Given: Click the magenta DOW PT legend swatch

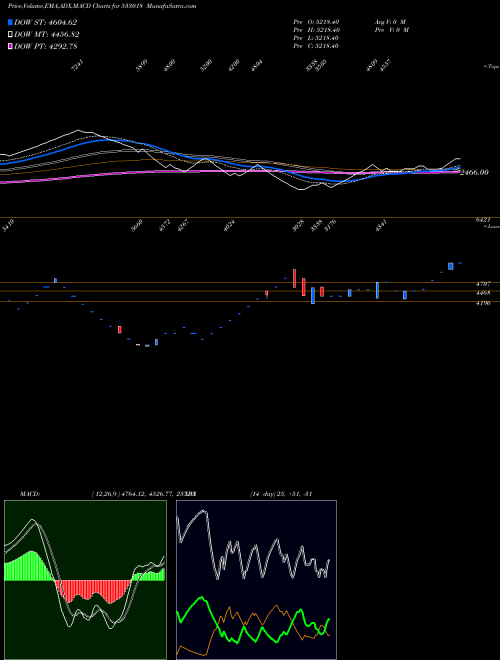Looking at the screenshot, I should [10, 46].
